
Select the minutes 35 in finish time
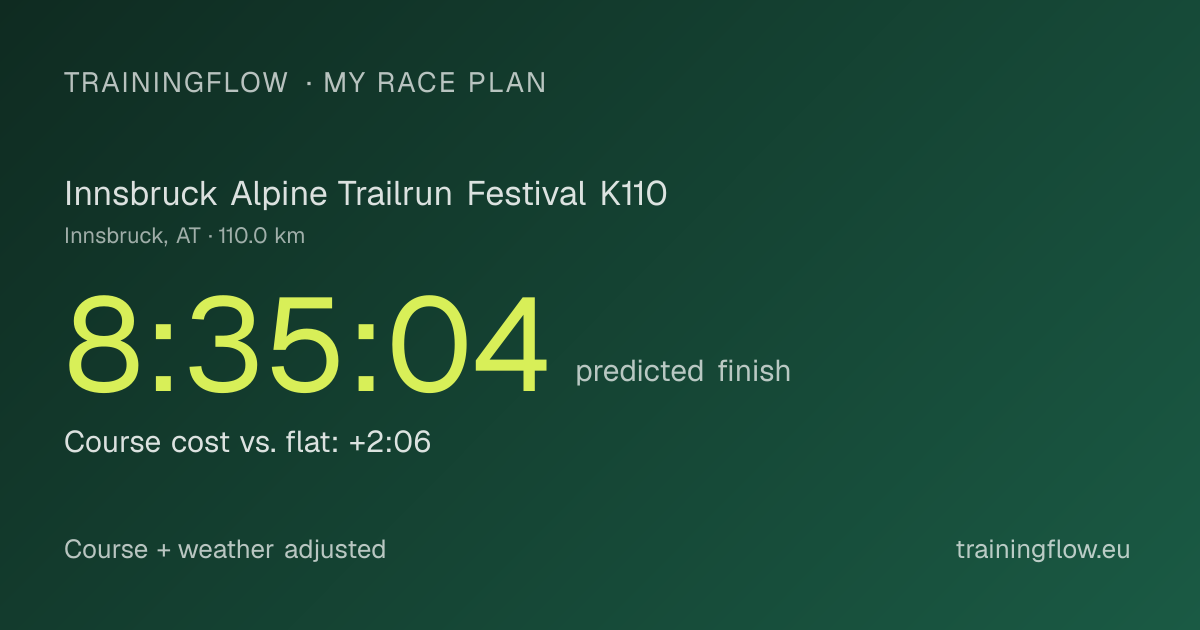(x=265, y=347)
